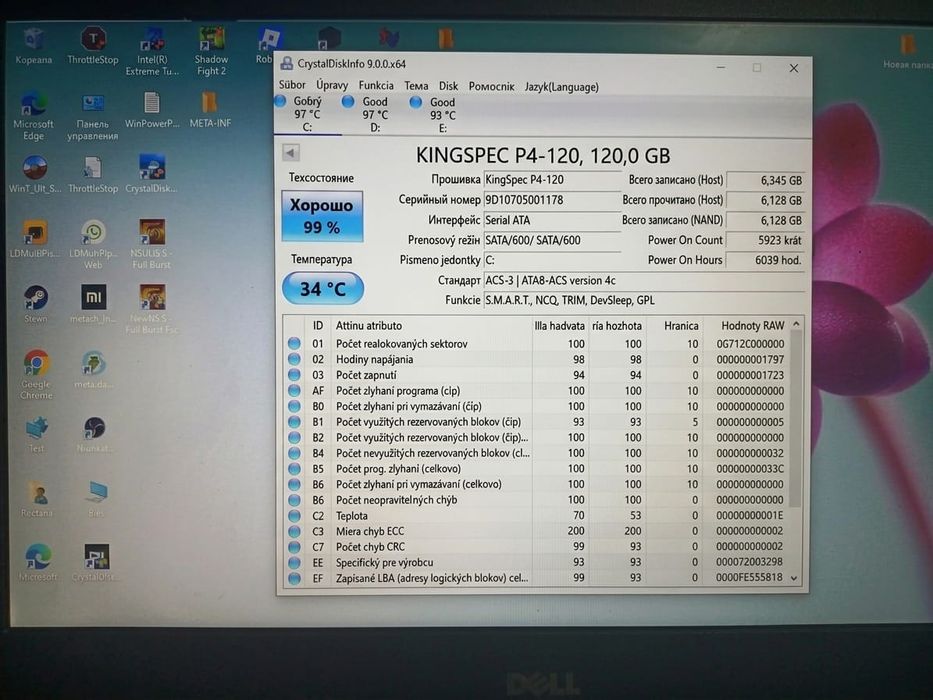This screenshot has width=933, height=700.
Task: Open Панель управления desktop icon
Action: point(92,116)
